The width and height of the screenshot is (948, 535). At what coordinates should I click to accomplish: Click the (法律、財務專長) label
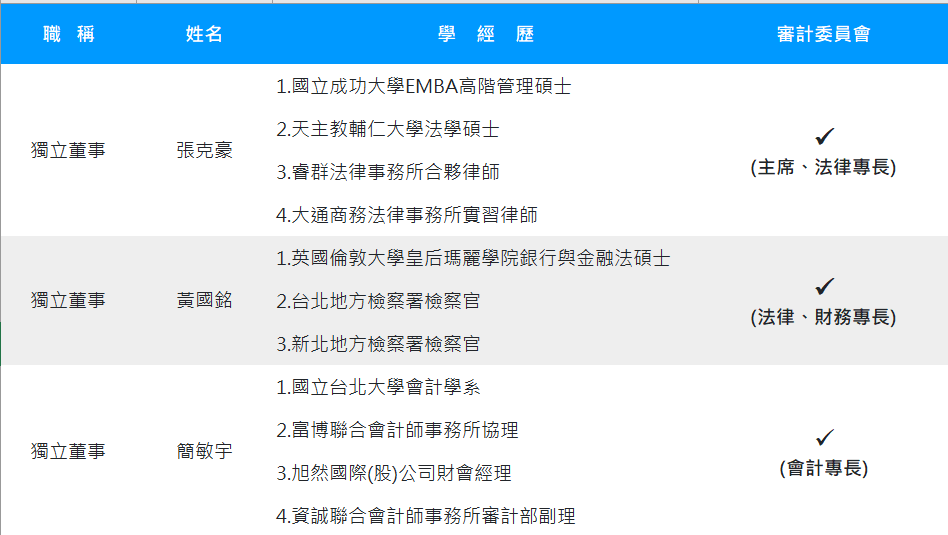[x=823, y=318]
